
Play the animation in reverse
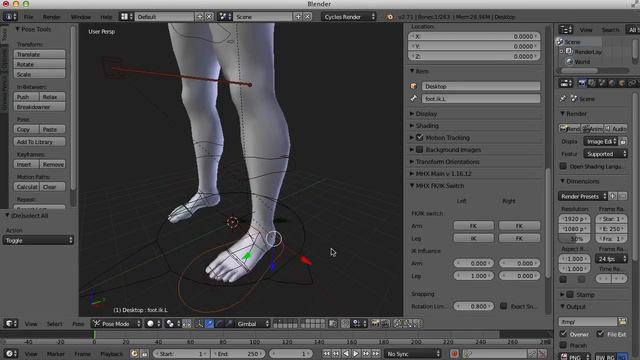point(346,353)
